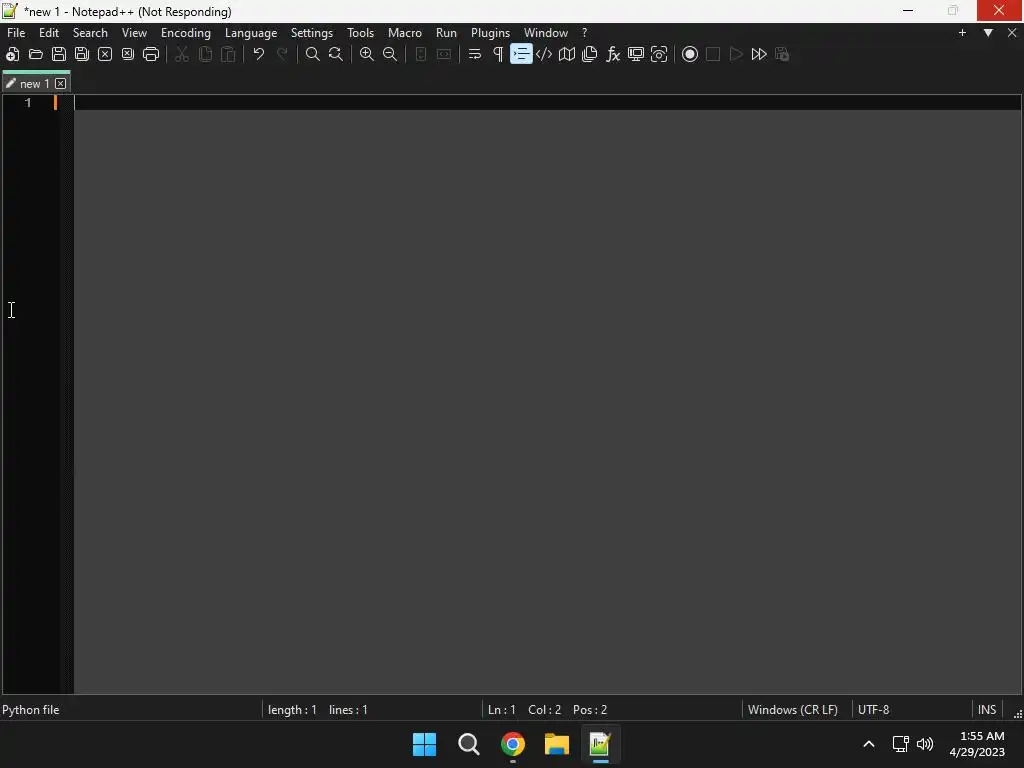Print the document
Image resolution: width=1024 pixels, height=768 pixels.
click(151, 54)
